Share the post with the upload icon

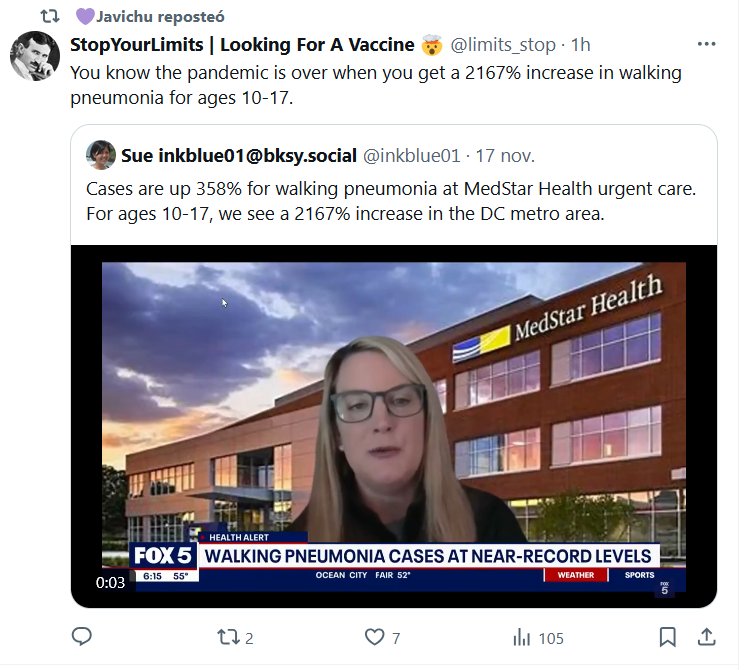(x=706, y=637)
